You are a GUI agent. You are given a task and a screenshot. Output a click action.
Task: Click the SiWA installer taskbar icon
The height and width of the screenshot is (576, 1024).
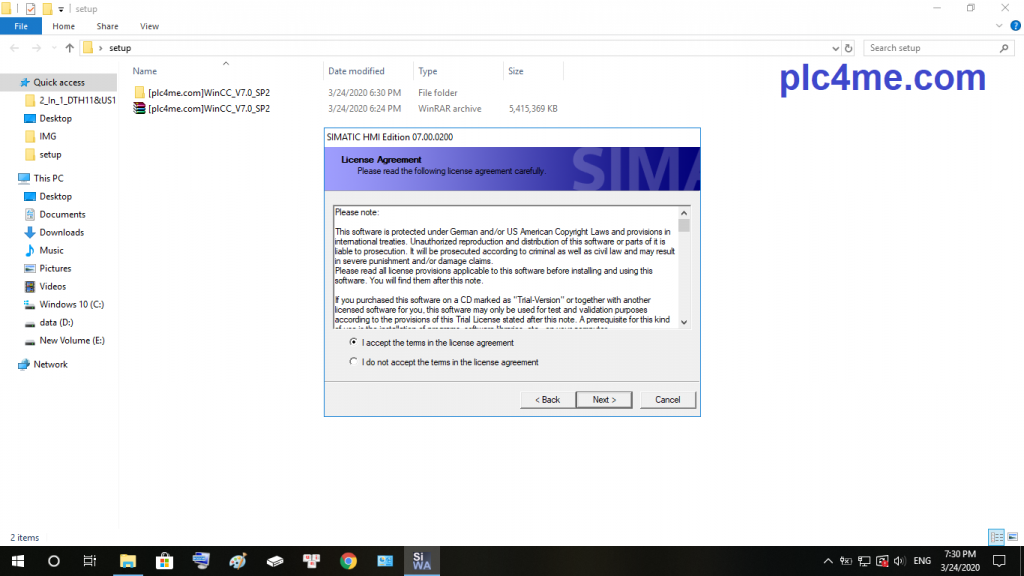pyautogui.click(x=419, y=561)
